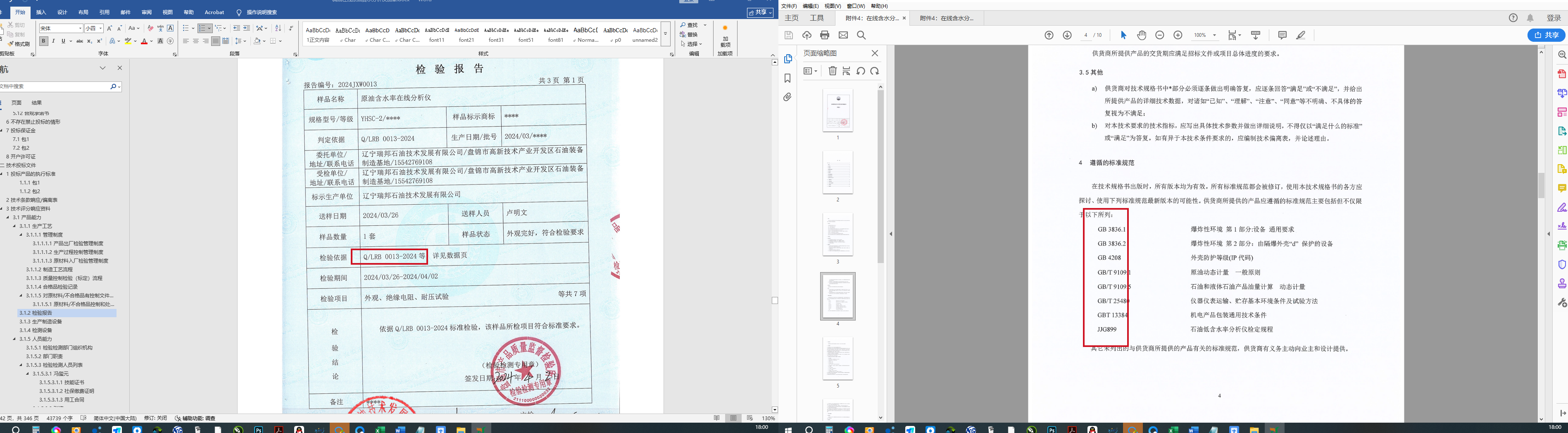This screenshot has height=433, width=1568.
Task: Click the Acrobat page number input field
Action: [1086, 35]
